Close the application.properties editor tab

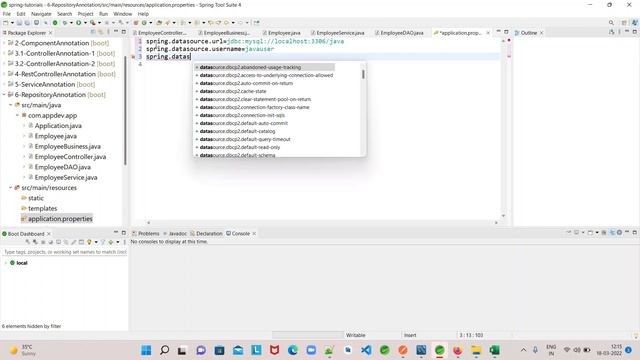coord(488,33)
